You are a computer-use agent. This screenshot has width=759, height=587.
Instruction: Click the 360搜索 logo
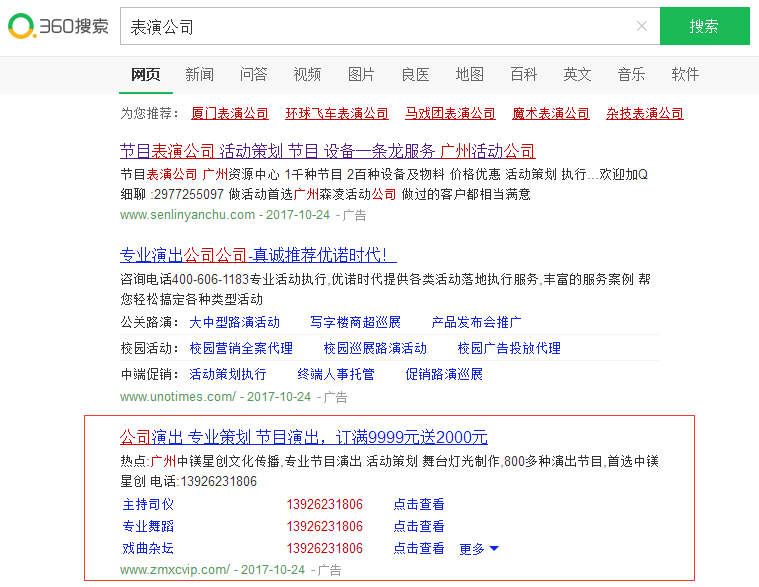pyautogui.click(x=58, y=27)
